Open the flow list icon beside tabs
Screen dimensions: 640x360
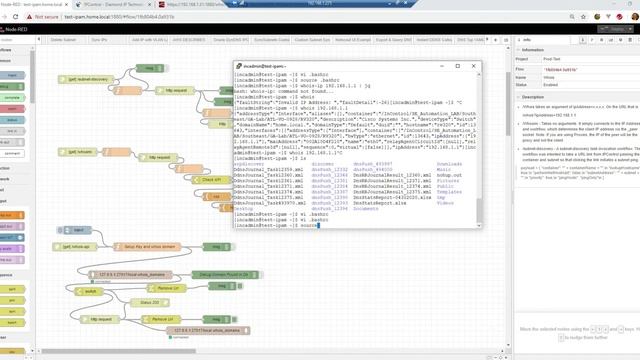click(x=506, y=40)
